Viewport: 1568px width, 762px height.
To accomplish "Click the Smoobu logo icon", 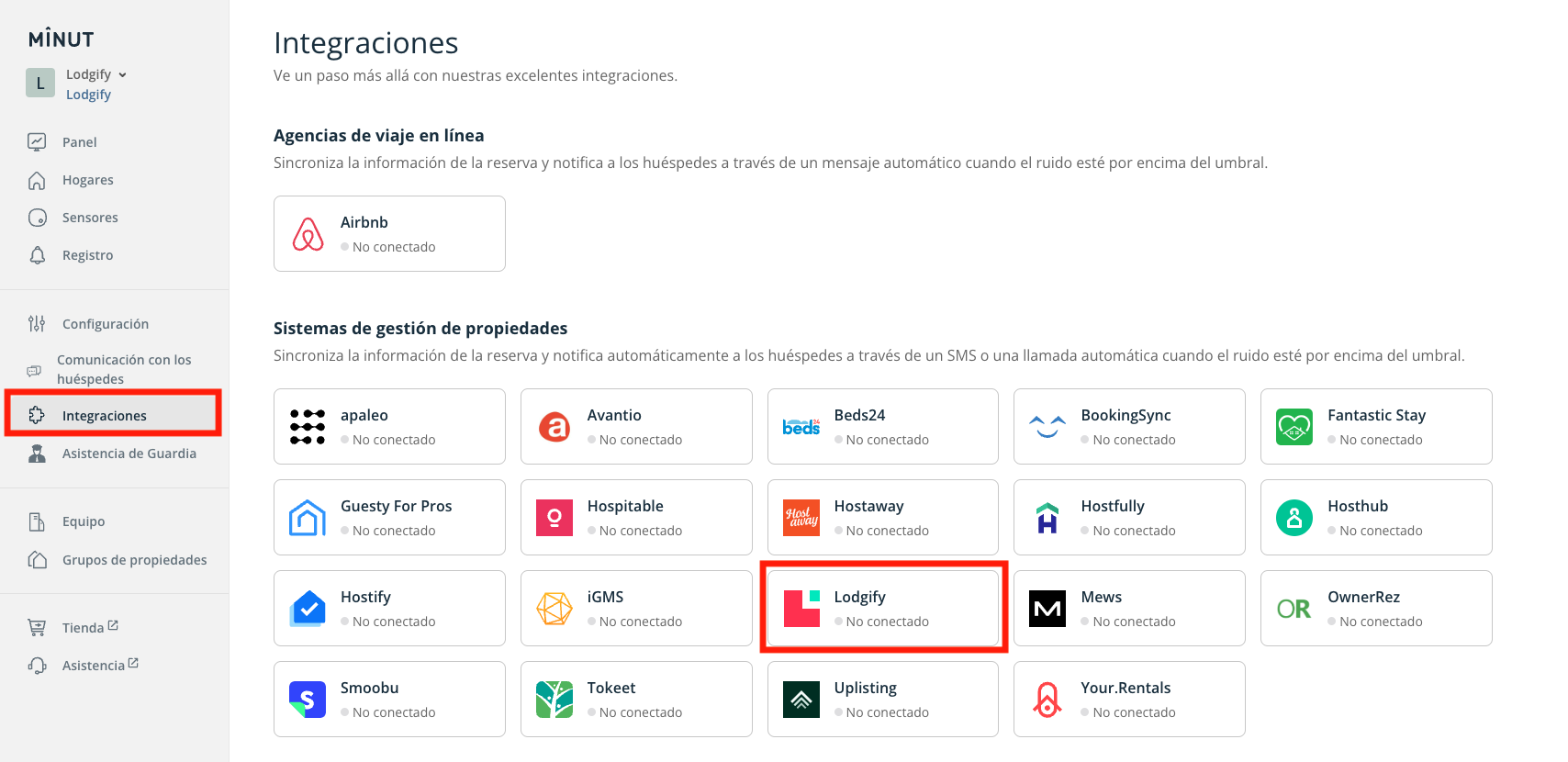I will pos(308,700).
